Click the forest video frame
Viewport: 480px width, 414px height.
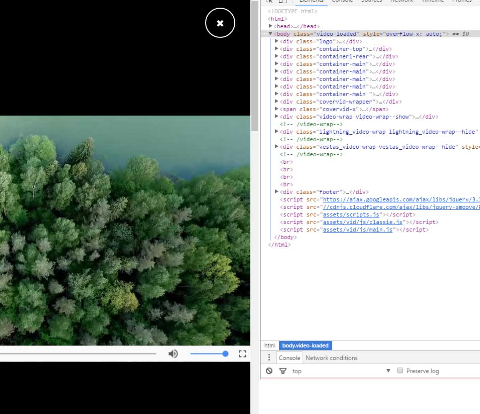(125, 230)
